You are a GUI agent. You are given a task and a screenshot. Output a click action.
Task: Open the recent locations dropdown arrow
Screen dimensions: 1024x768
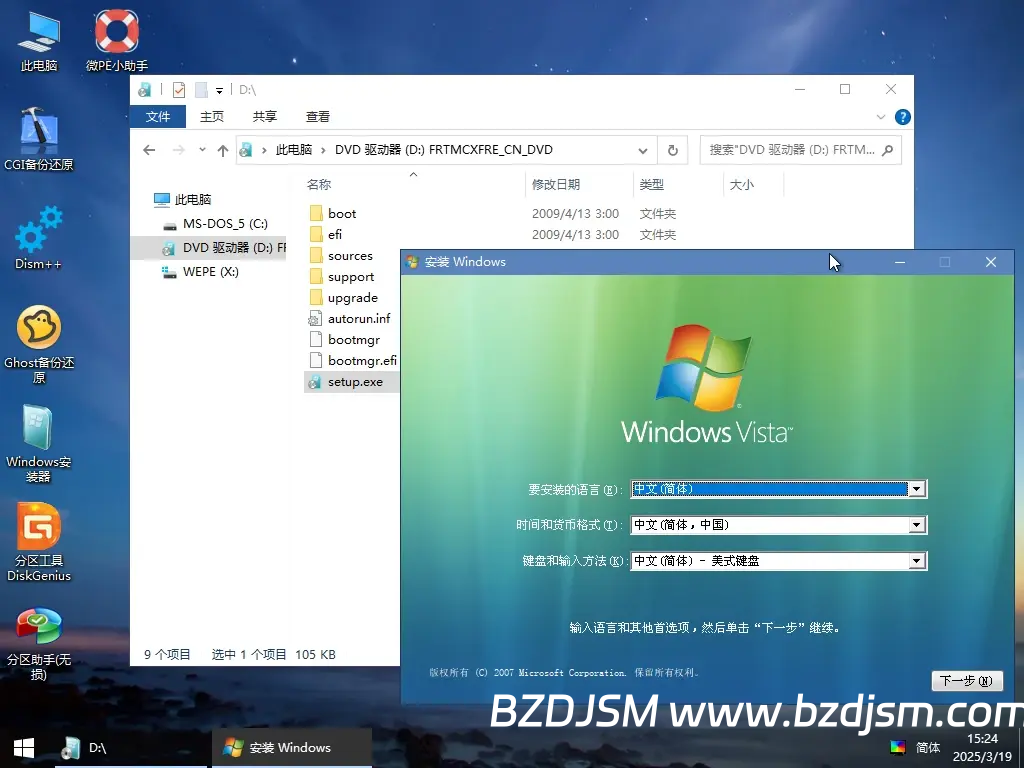(202, 150)
